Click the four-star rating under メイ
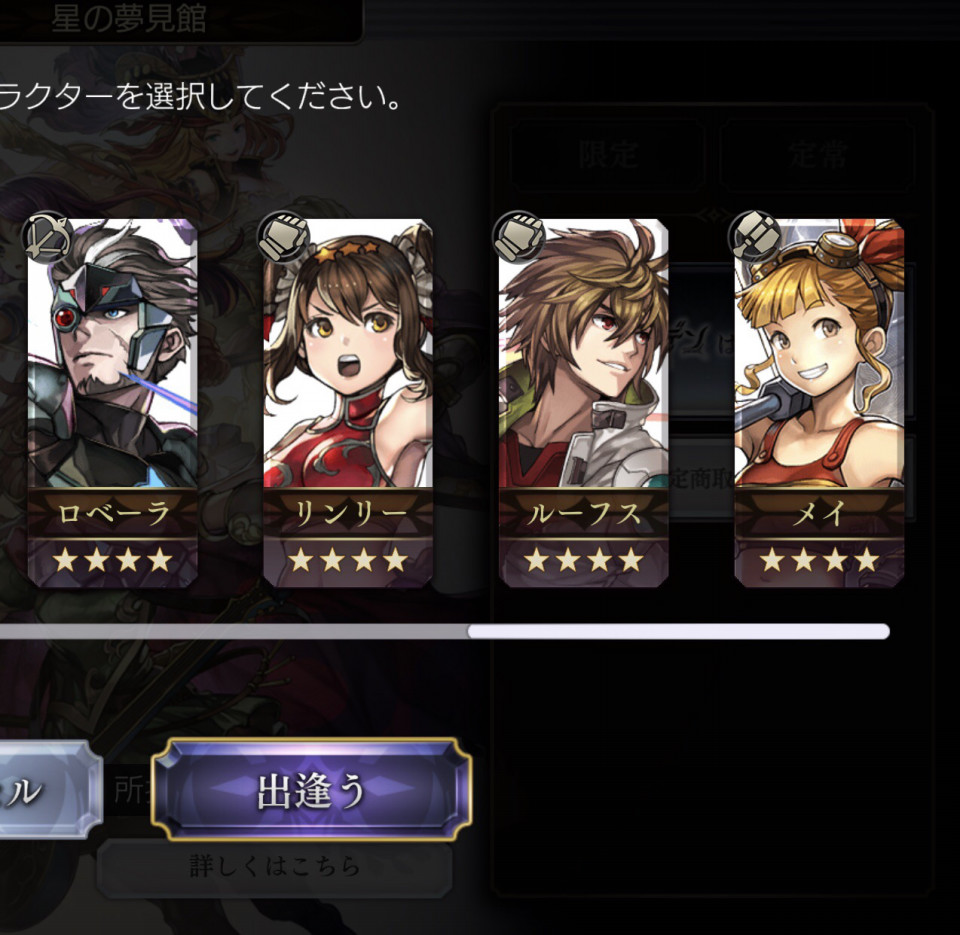 click(x=819, y=560)
